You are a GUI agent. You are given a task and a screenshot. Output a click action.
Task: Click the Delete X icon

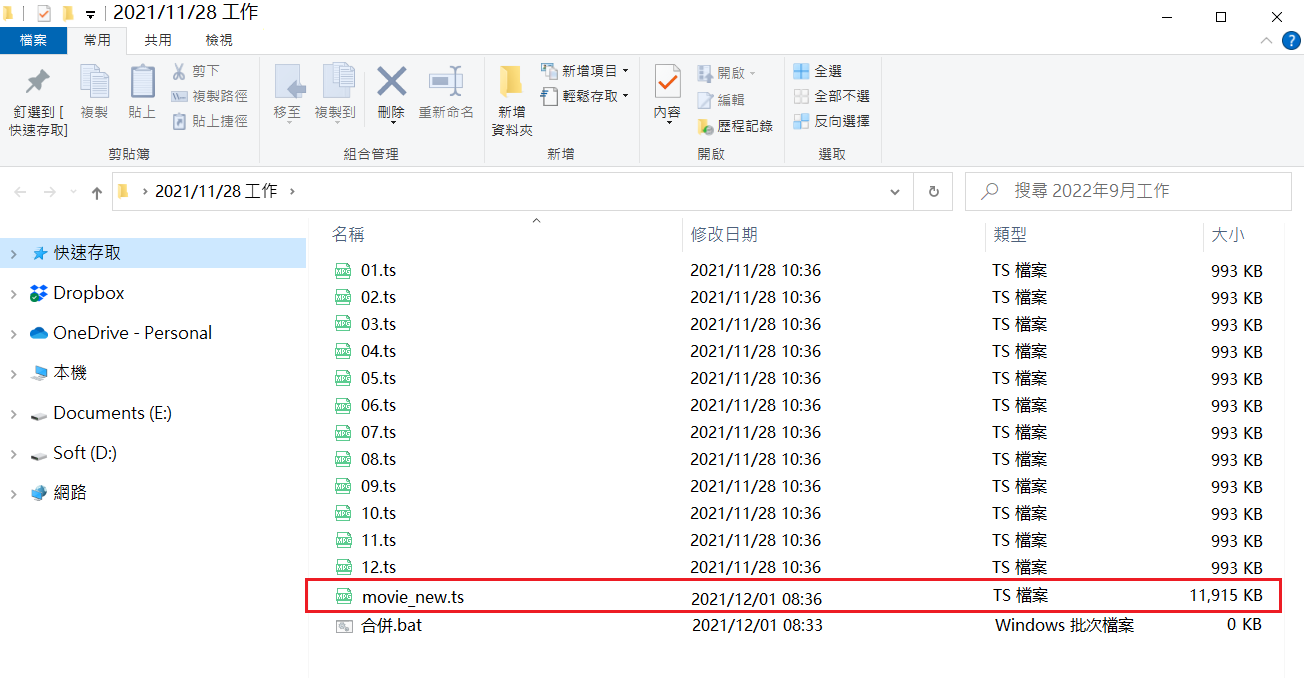click(391, 82)
